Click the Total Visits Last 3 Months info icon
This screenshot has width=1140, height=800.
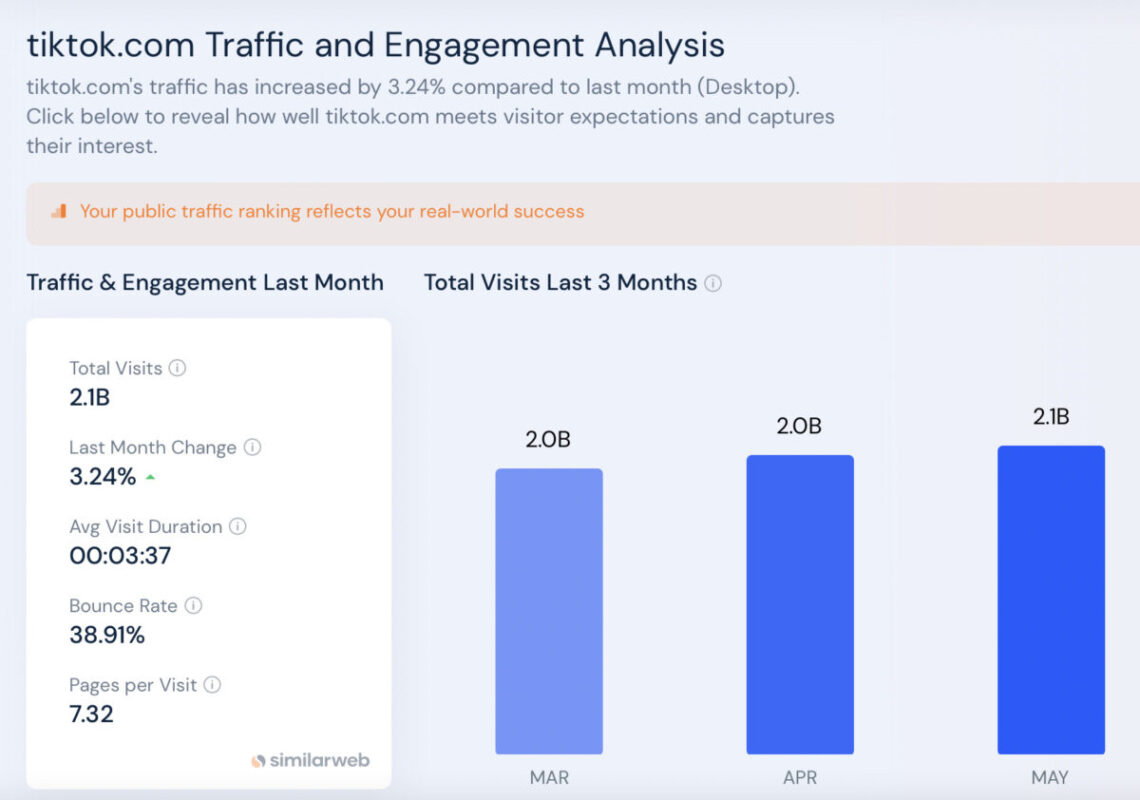click(x=712, y=282)
